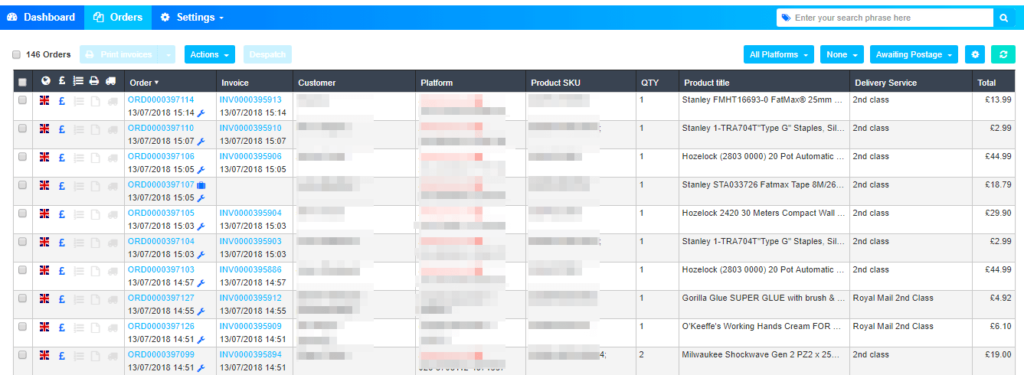Check the box for order ORD0000397110
Image resolution: width=1024 pixels, height=375 pixels.
pos(22,129)
